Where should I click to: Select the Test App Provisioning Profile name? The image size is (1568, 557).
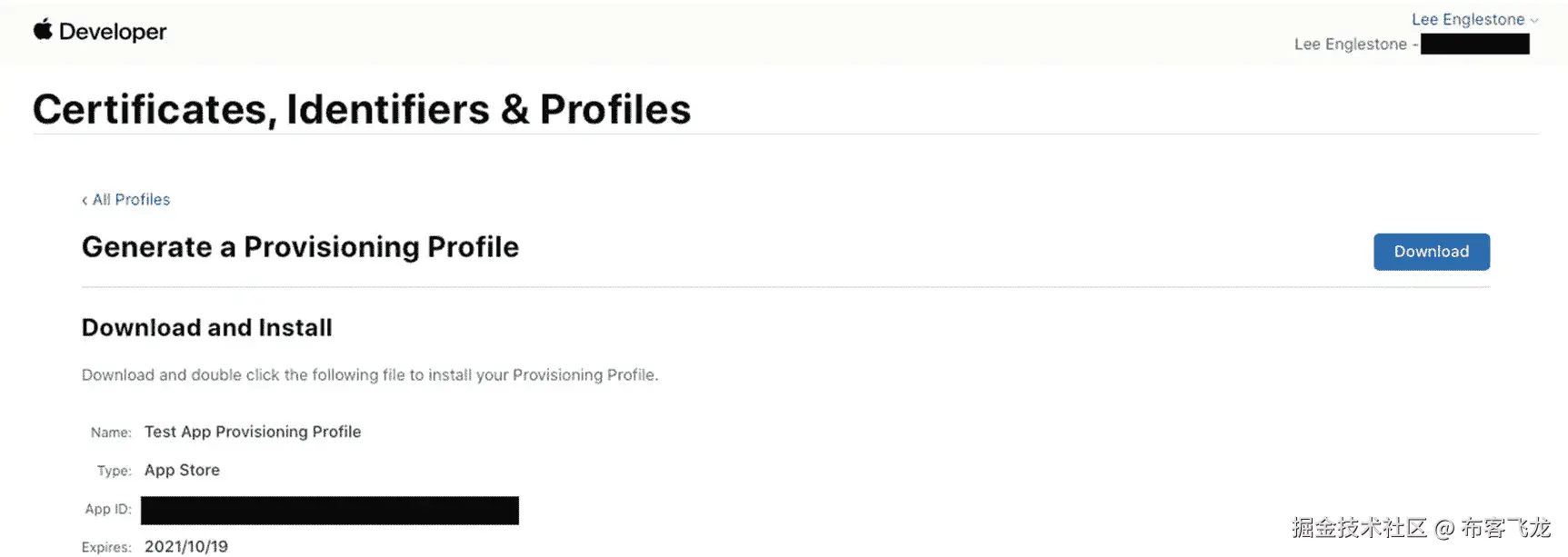pos(253,432)
